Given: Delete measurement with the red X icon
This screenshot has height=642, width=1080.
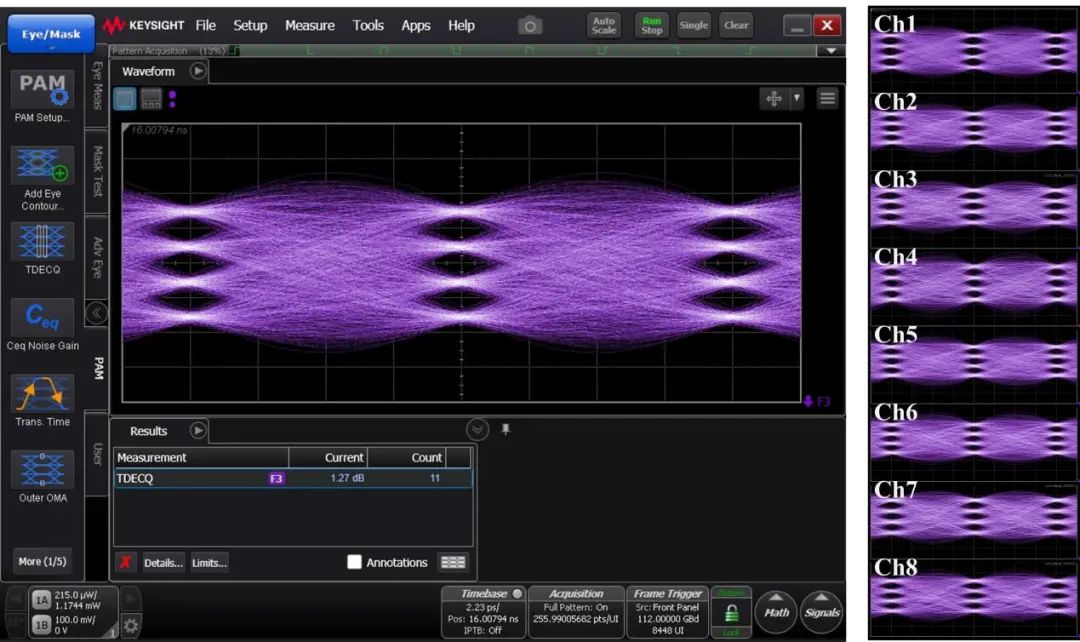Looking at the screenshot, I should point(126,562).
